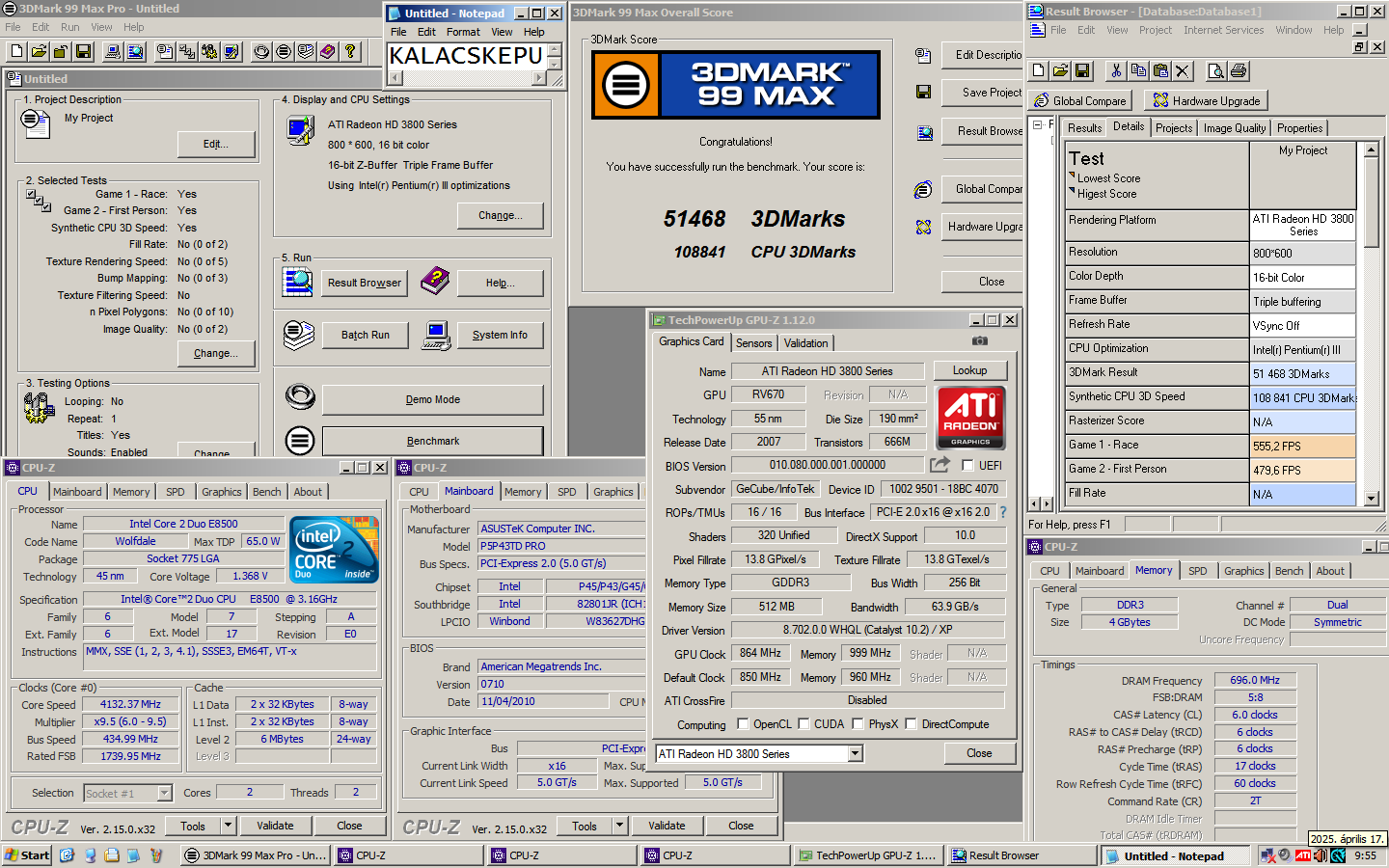Click the ATI Radeon logo in GPU-Z

click(970, 418)
